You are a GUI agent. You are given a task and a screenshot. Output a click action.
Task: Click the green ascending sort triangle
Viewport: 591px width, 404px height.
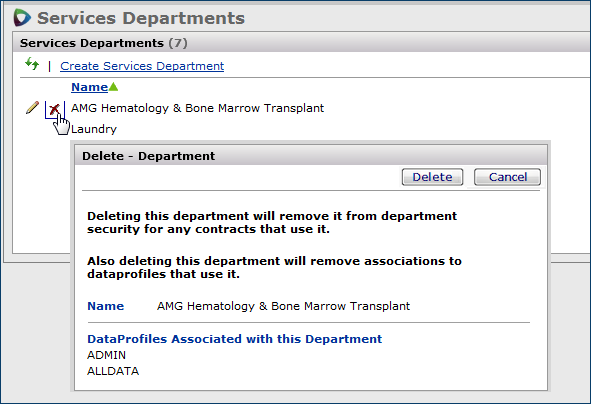(x=113, y=87)
